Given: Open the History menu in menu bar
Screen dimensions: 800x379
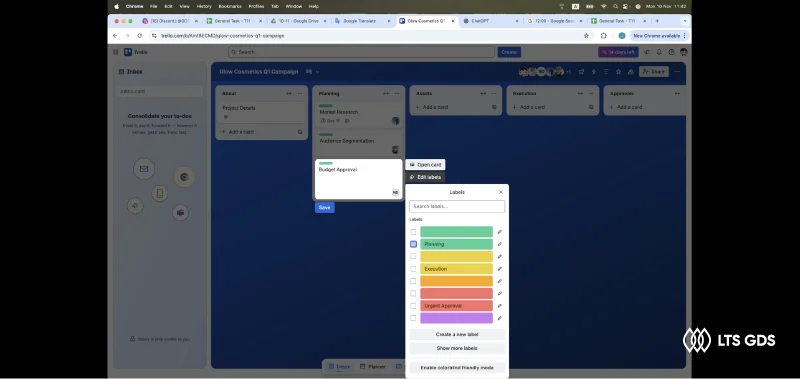Looking at the screenshot, I should (204, 7).
